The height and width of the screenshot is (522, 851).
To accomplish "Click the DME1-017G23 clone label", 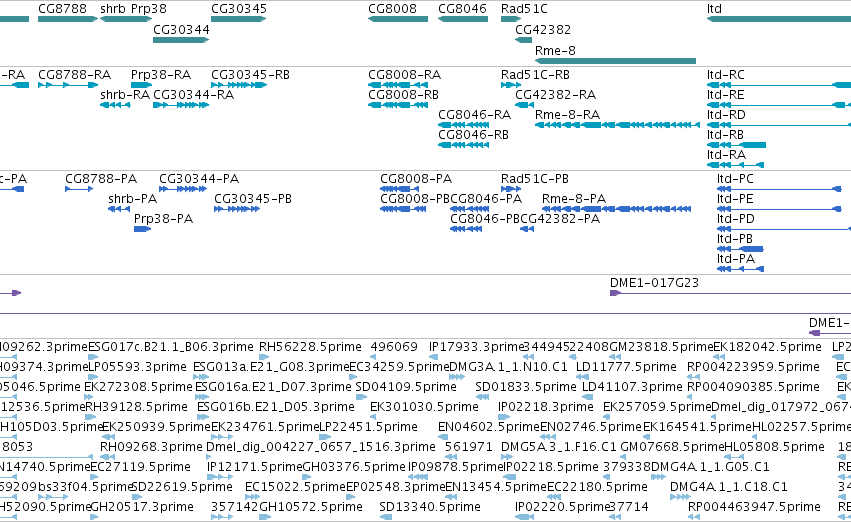I will tap(654, 283).
